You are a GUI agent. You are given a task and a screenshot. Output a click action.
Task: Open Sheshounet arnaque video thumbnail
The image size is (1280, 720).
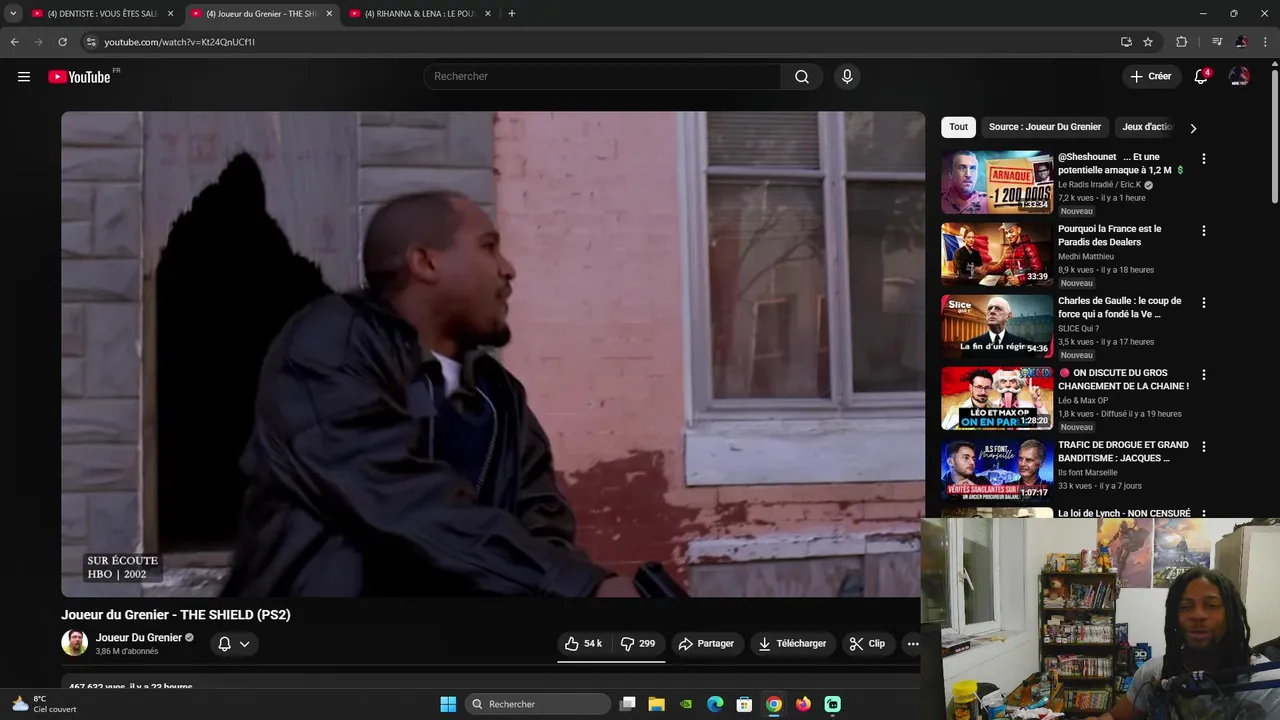(997, 182)
